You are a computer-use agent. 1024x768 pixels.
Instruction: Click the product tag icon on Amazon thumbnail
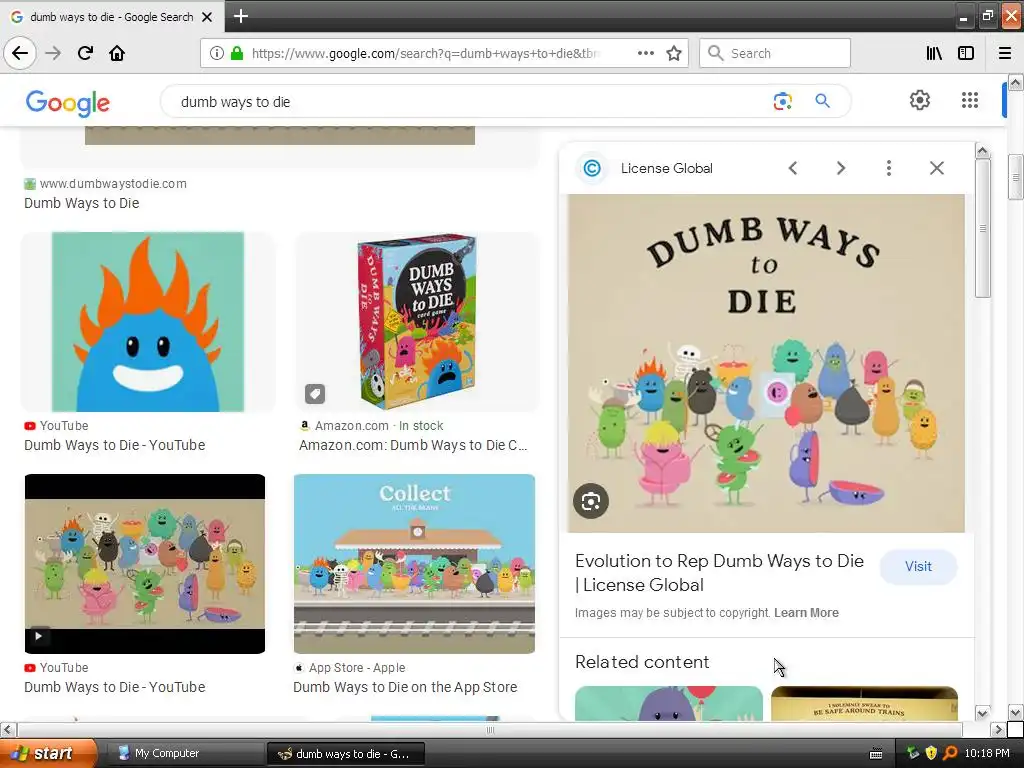(314, 394)
